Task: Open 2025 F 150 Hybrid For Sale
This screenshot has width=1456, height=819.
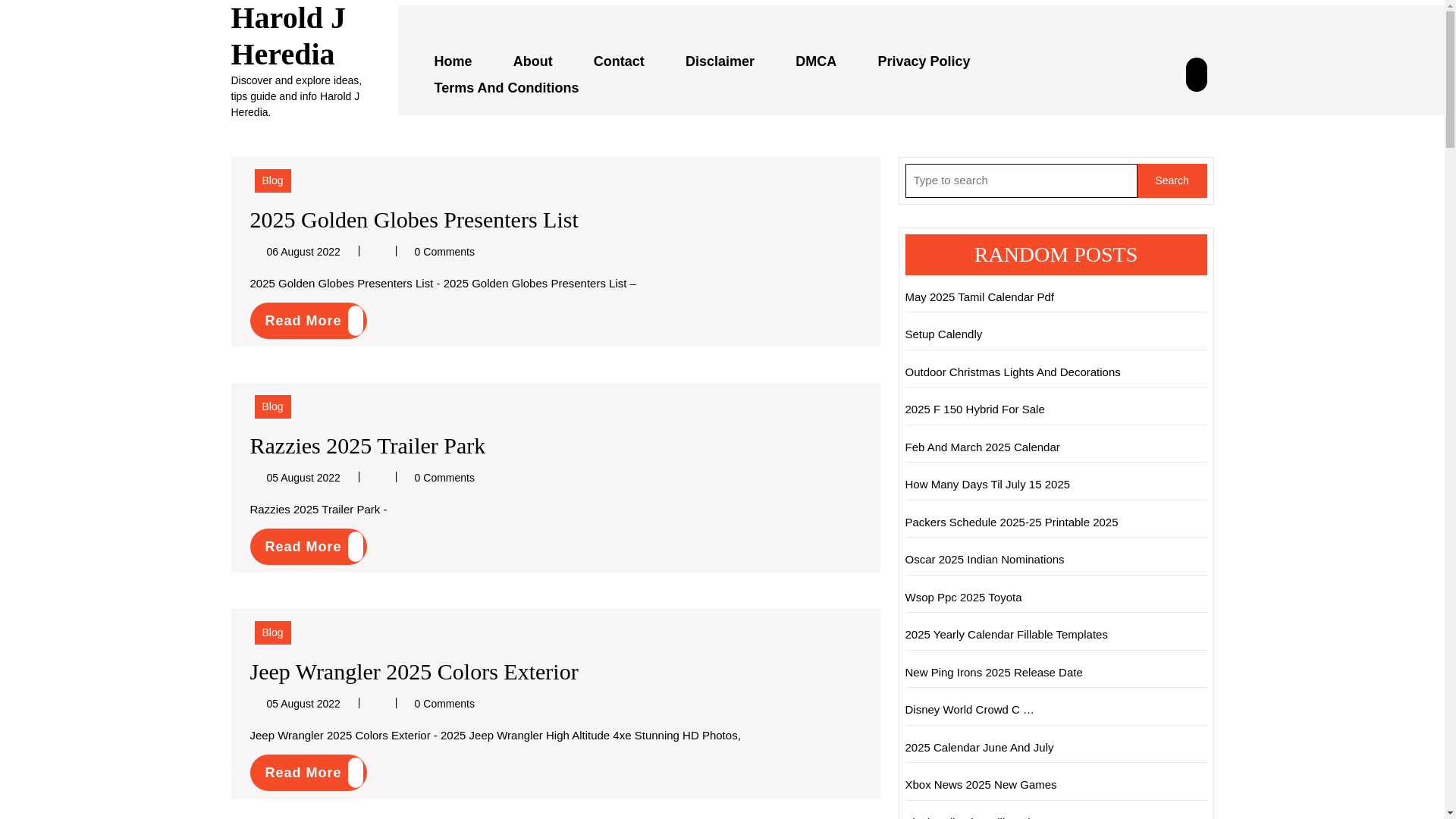Action: [974, 409]
